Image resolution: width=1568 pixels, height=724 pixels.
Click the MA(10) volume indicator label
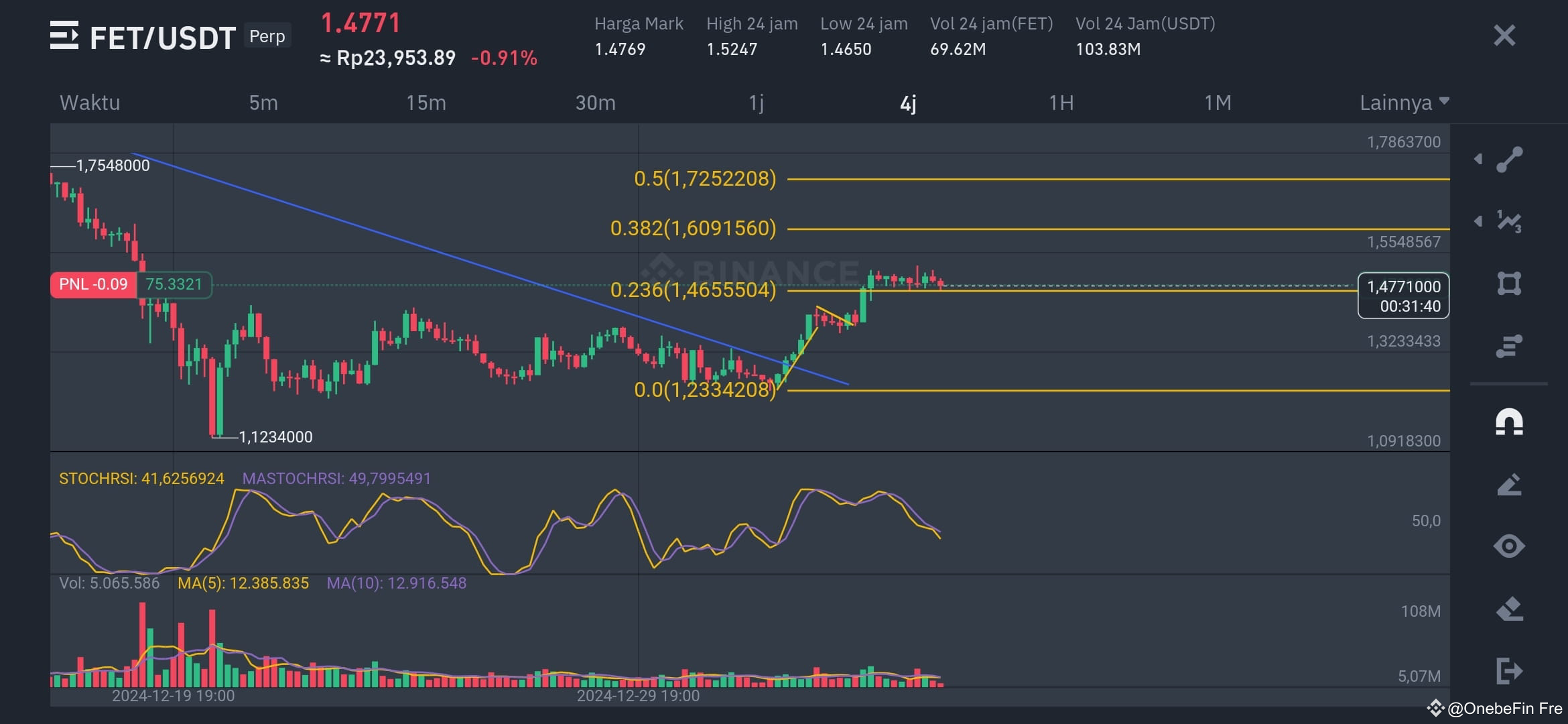[x=397, y=583]
